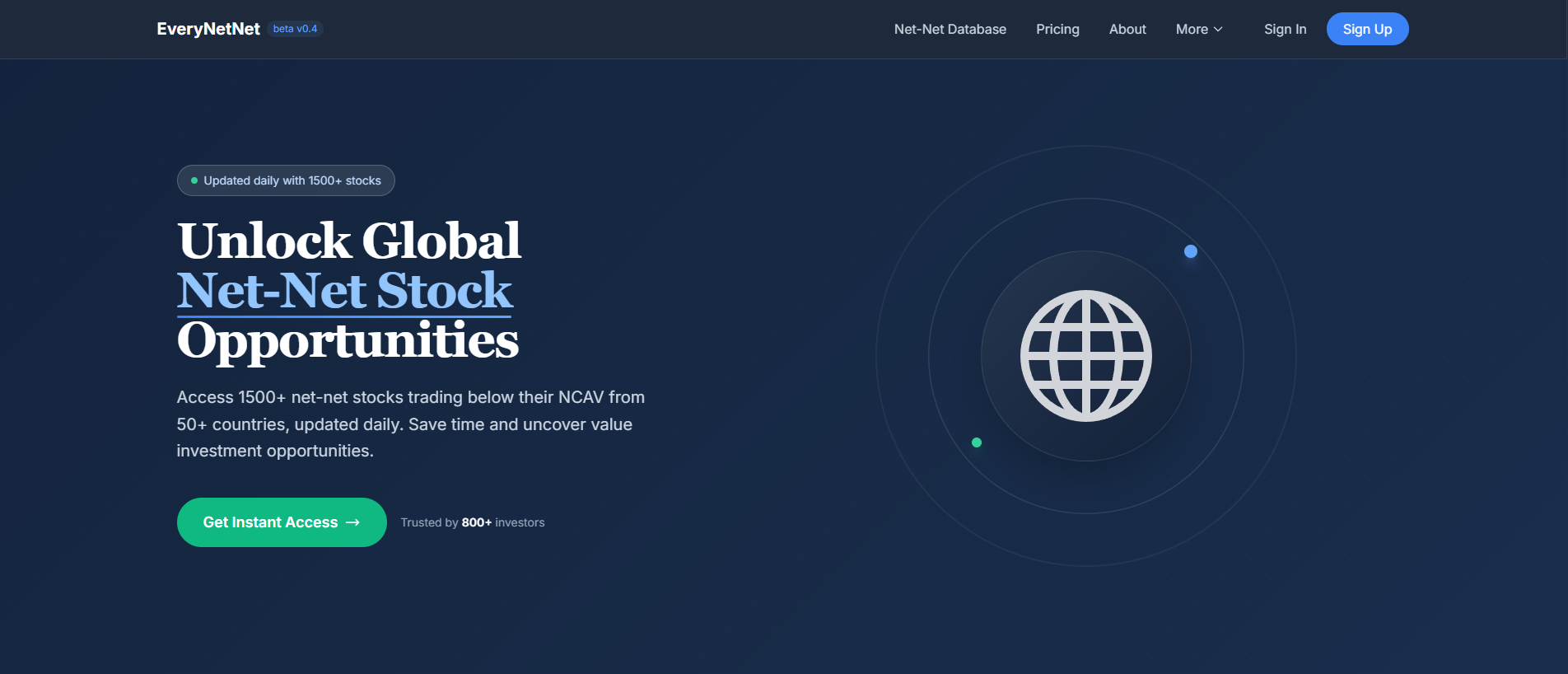Open the EveryNetNet home logo
This screenshot has height=674, width=1568.
208,29
